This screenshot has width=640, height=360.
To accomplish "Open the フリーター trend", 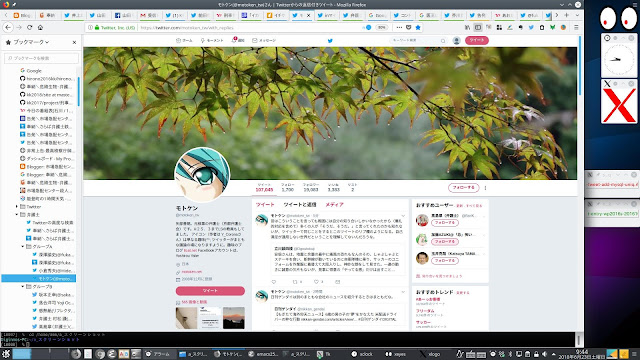I will (x=425, y=311).
